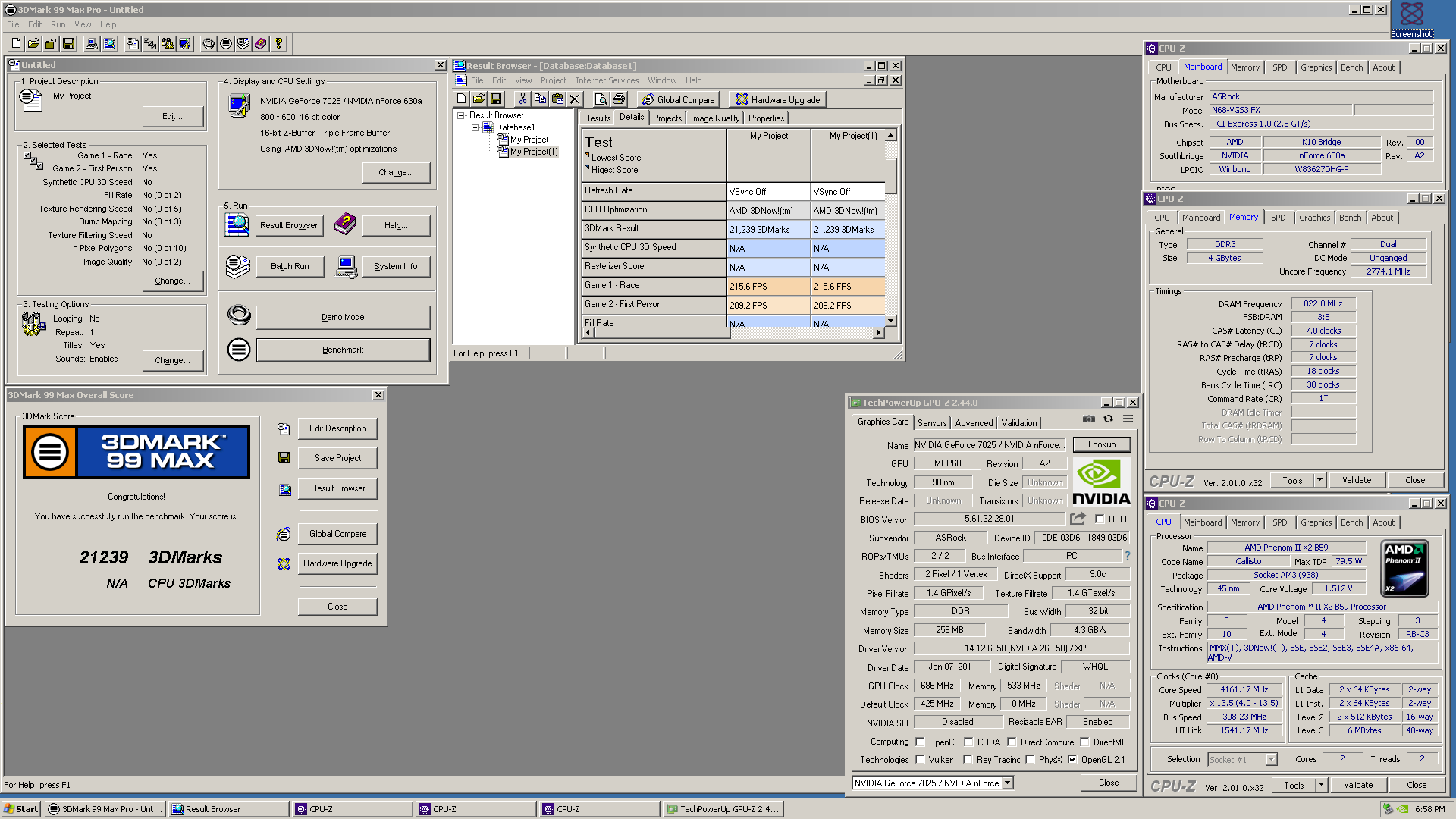Viewport: 1456px width, 819px height.
Task: Open Bench tab in CPU-Z CPU window
Action: coord(1351,522)
